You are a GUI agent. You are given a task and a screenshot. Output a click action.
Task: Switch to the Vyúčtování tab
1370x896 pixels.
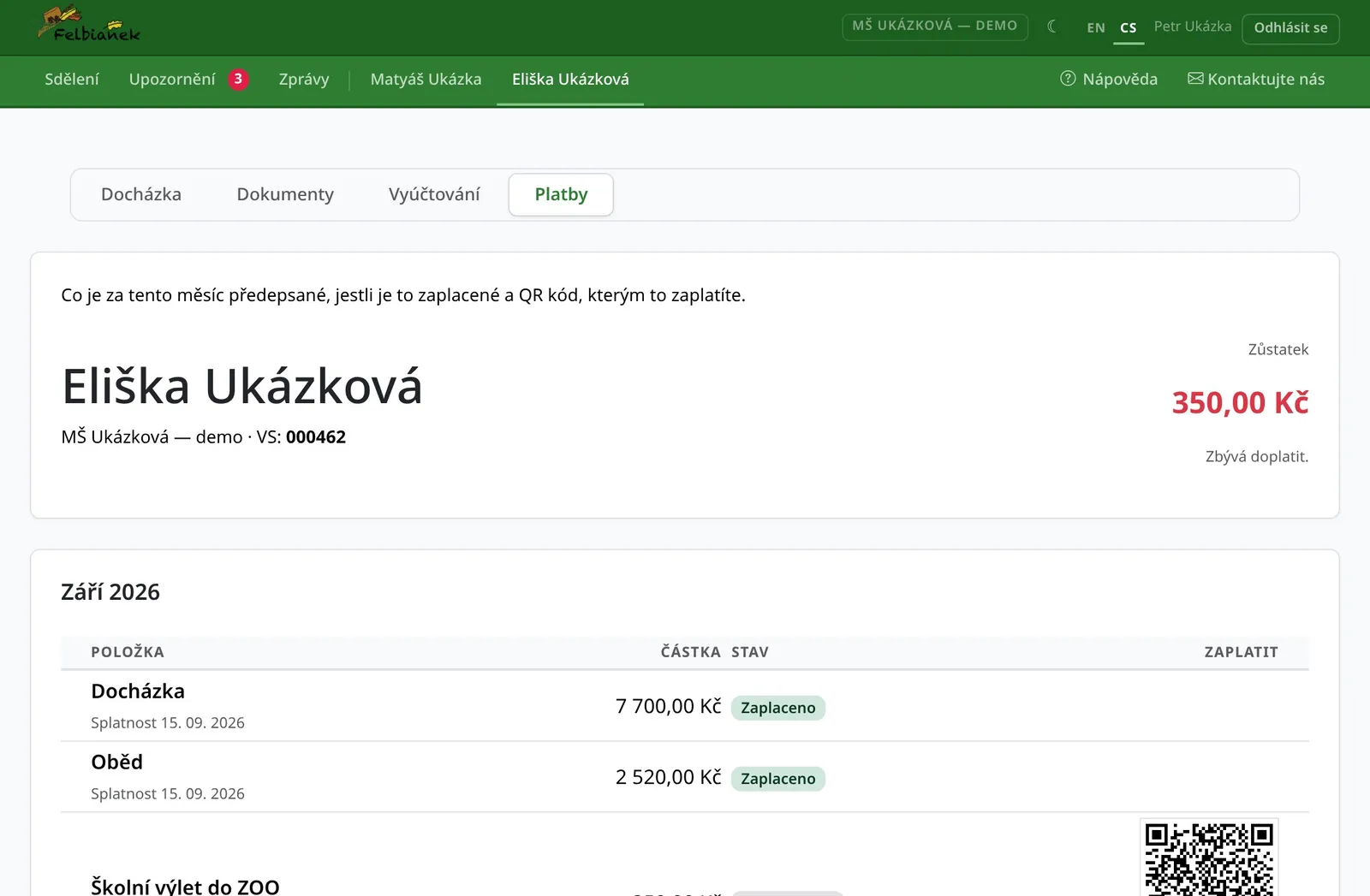coord(434,194)
